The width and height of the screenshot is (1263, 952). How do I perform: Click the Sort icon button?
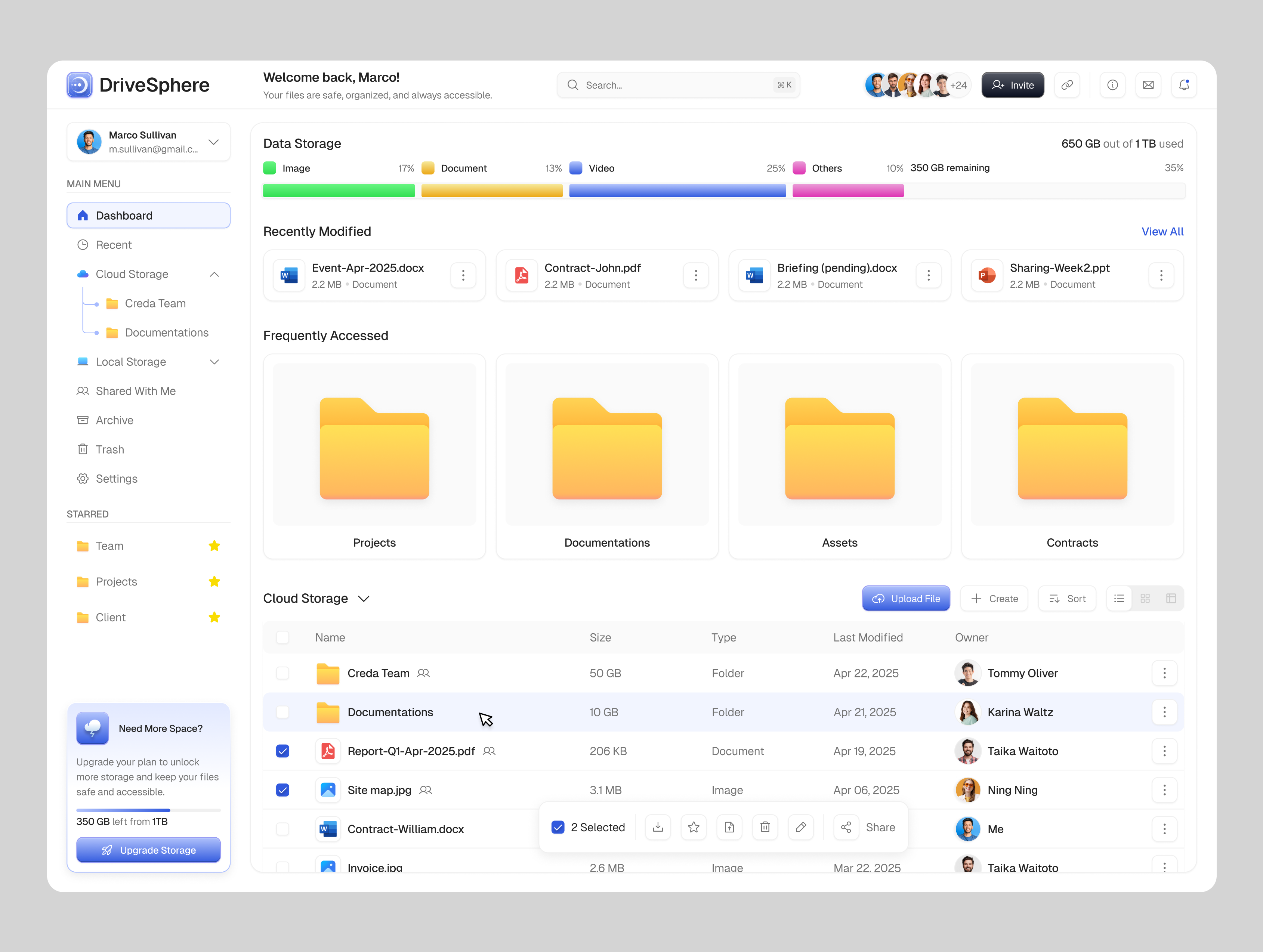[1066, 598]
